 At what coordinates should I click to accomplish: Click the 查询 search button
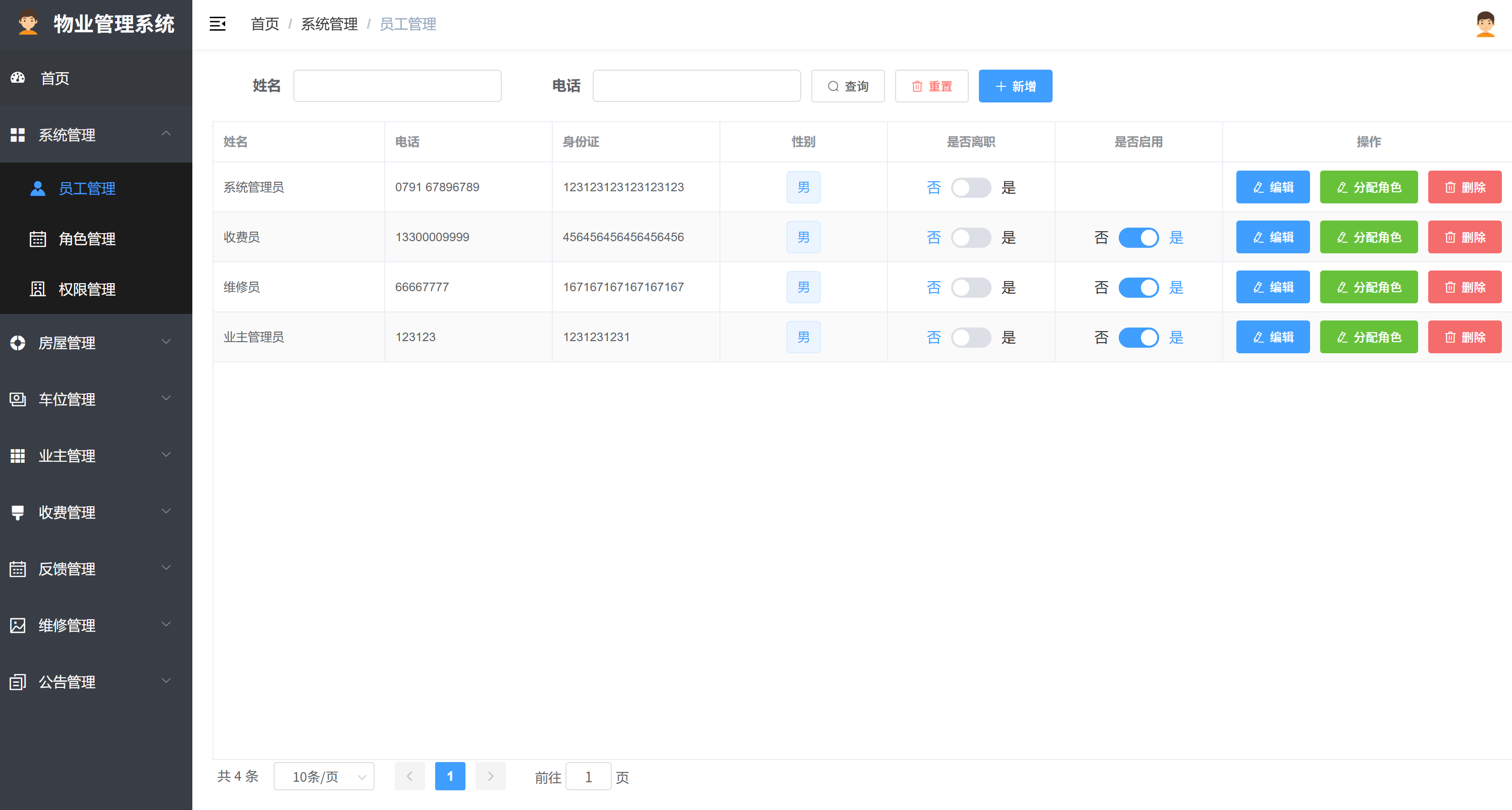coord(848,86)
